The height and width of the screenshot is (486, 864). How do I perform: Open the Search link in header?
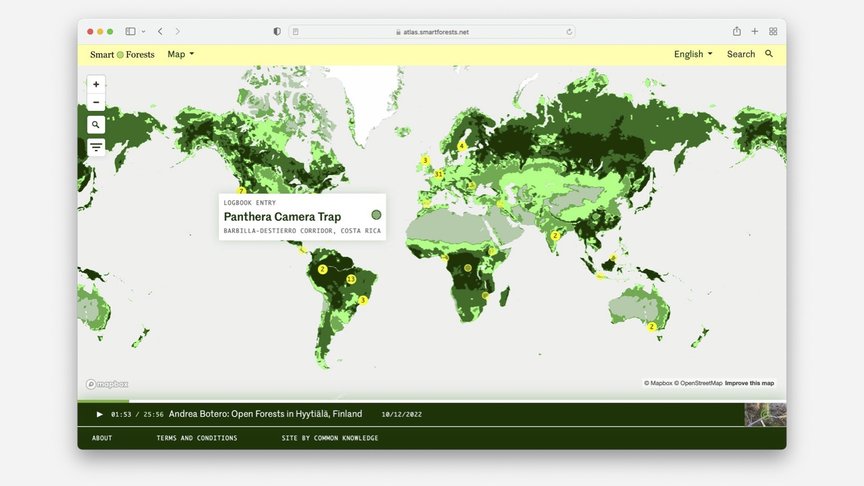point(741,54)
